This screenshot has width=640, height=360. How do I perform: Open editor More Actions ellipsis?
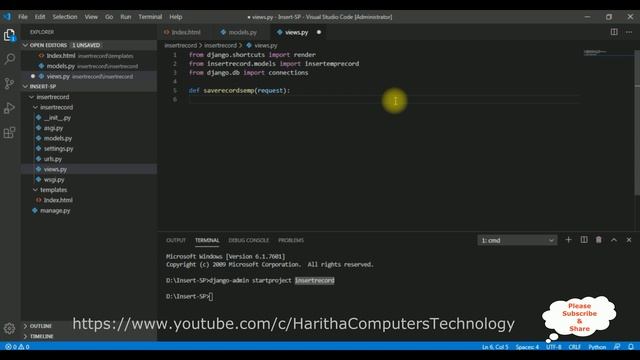(629, 32)
